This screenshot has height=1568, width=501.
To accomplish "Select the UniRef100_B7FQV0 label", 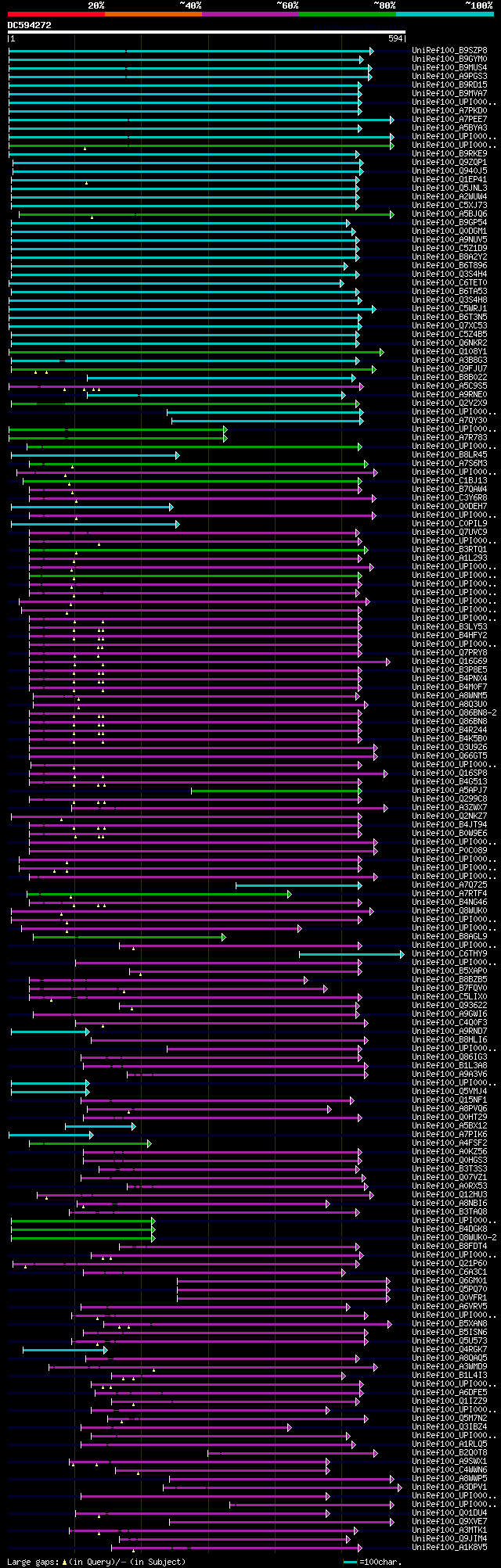I will coord(449,989).
